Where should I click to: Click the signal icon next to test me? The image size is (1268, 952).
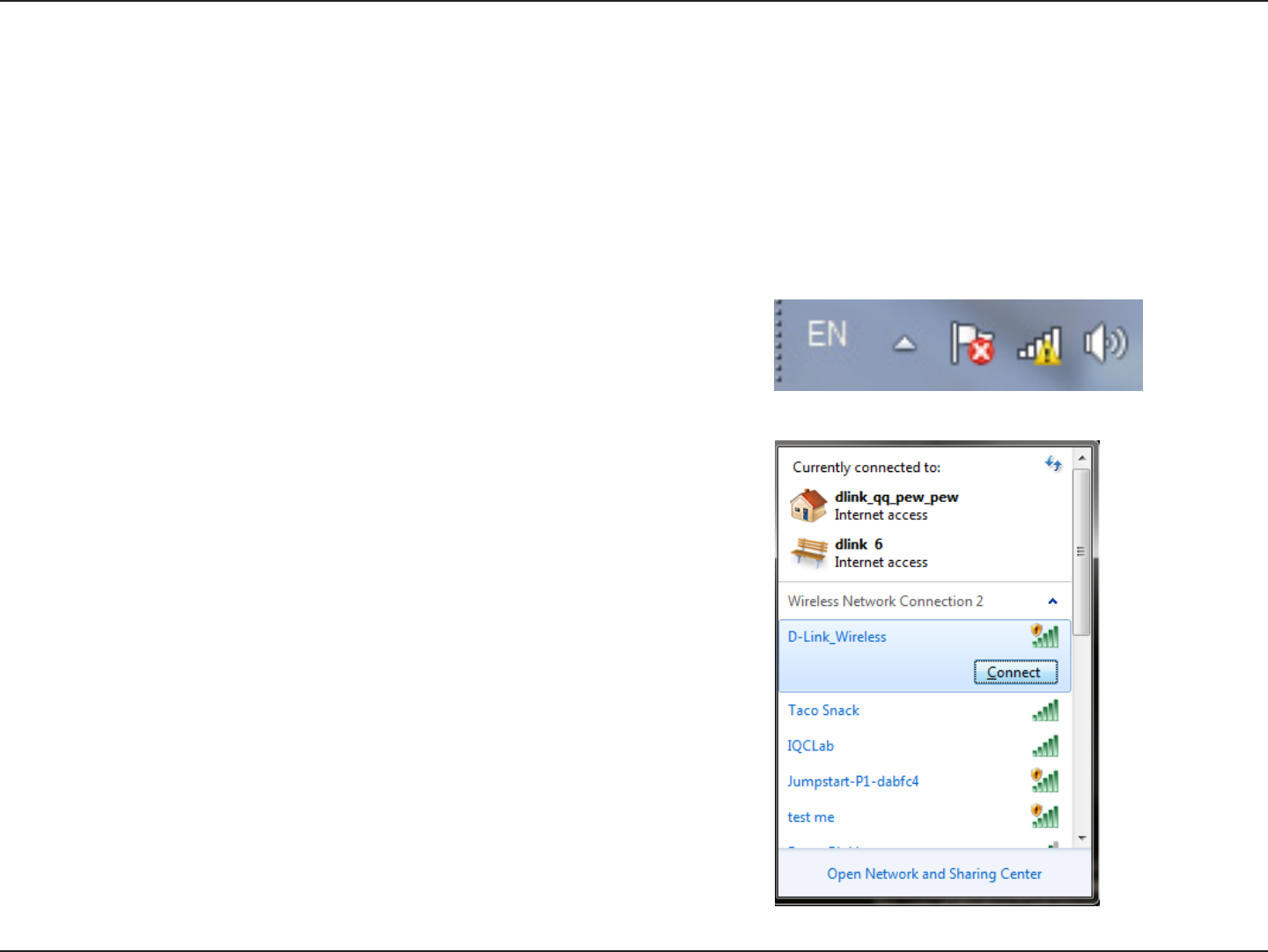[x=1045, y=816]
